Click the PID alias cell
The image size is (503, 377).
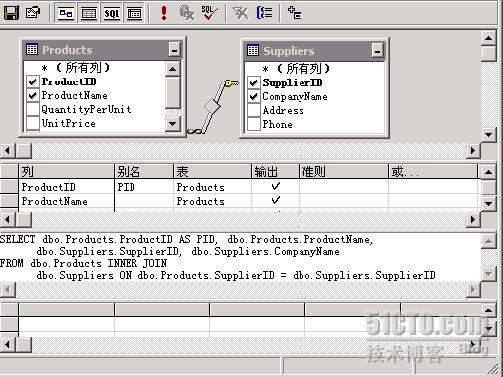pos(144,187)
